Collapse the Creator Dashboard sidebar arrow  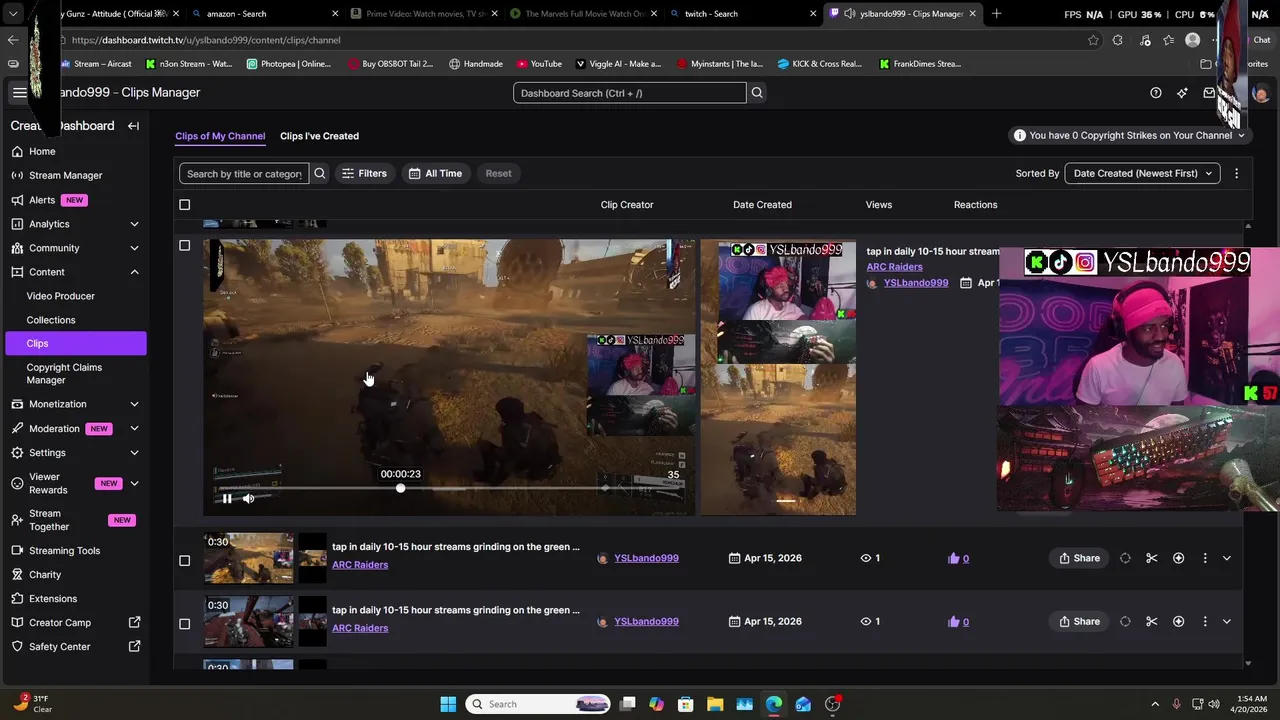[x=133, y=126]
